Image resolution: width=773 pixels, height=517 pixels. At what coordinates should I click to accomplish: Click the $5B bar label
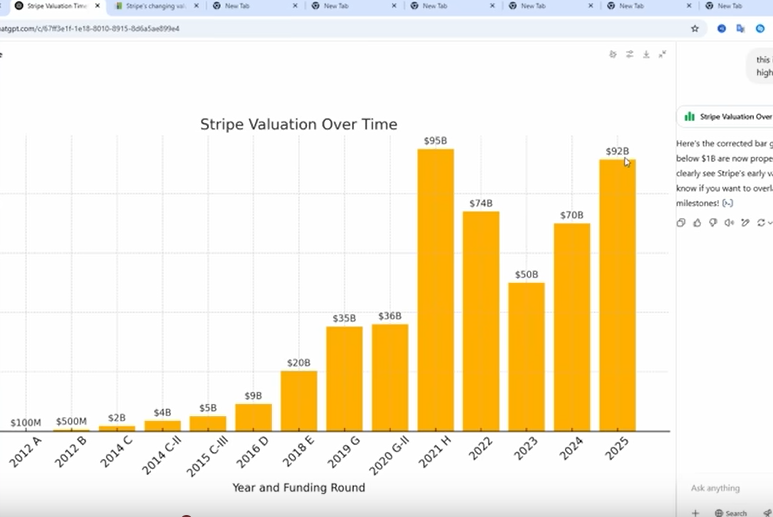point(208,408)
